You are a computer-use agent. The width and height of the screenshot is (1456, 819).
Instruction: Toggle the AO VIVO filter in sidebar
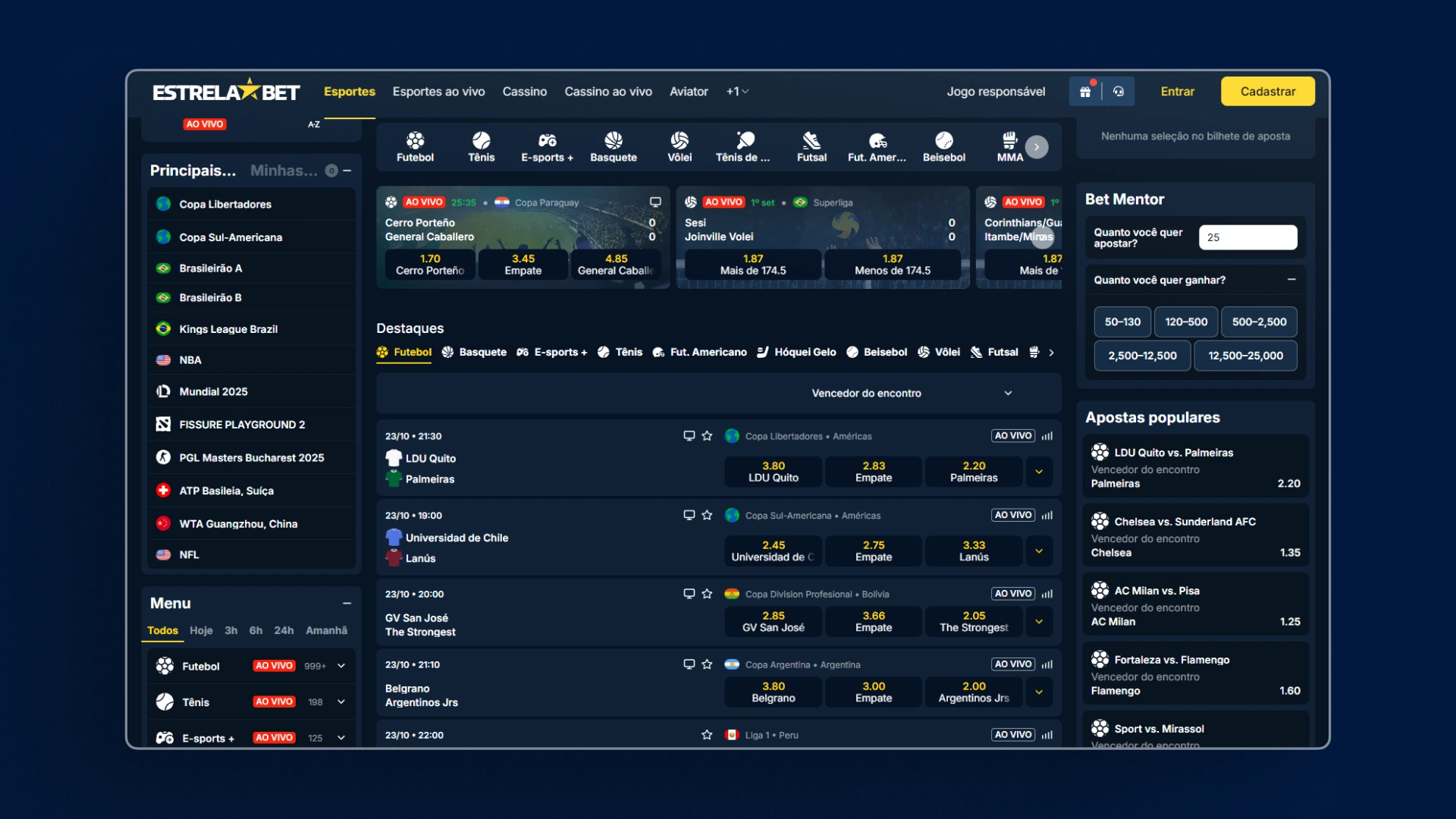click(x=205, y=124)
